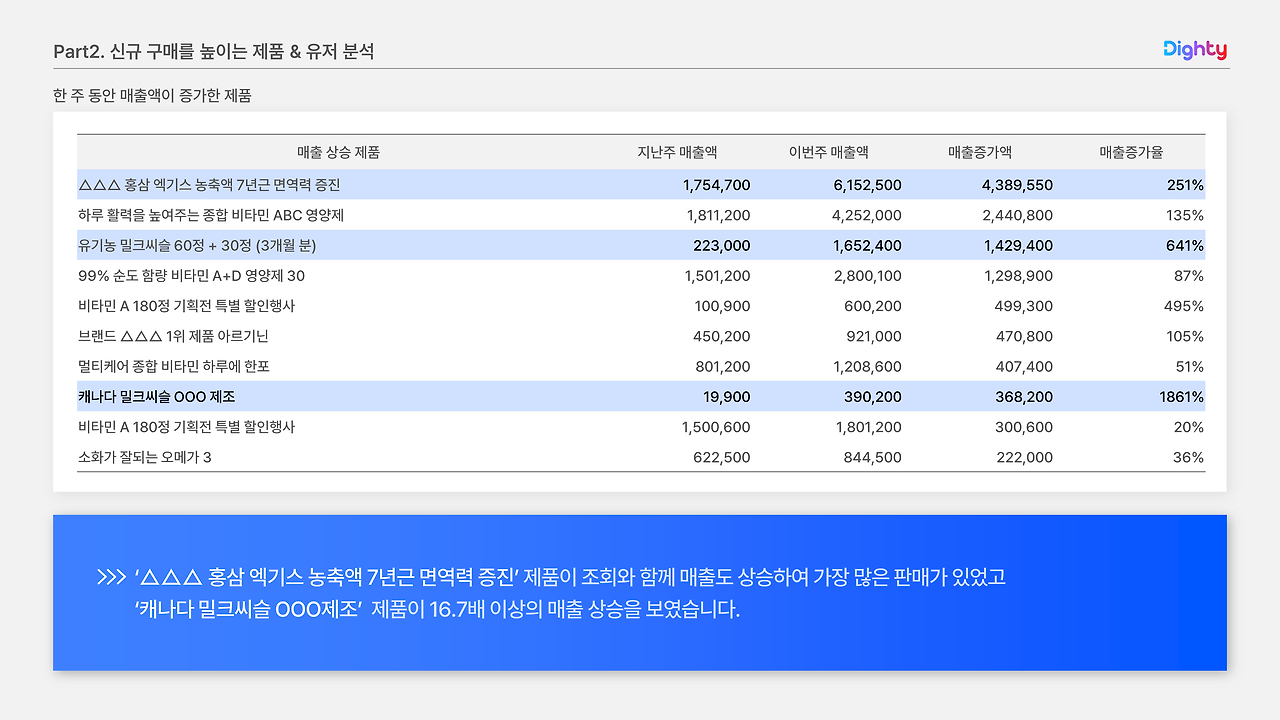Image resolution: width=1280 pixels, height=720 pixels.
Task: Click the growth rate 36%
Action: 1189,457
